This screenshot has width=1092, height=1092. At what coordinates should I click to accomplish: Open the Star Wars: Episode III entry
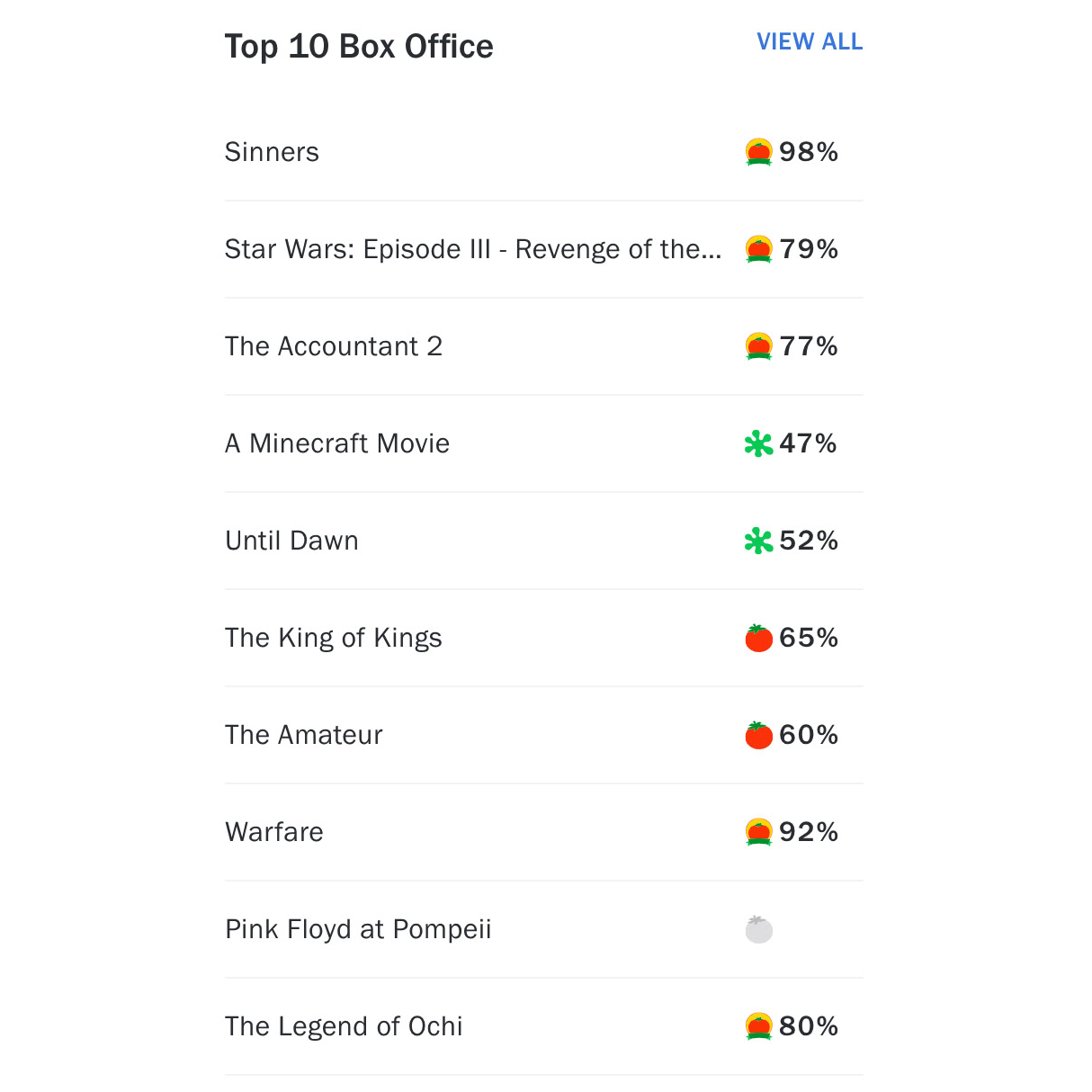(472, 249)
